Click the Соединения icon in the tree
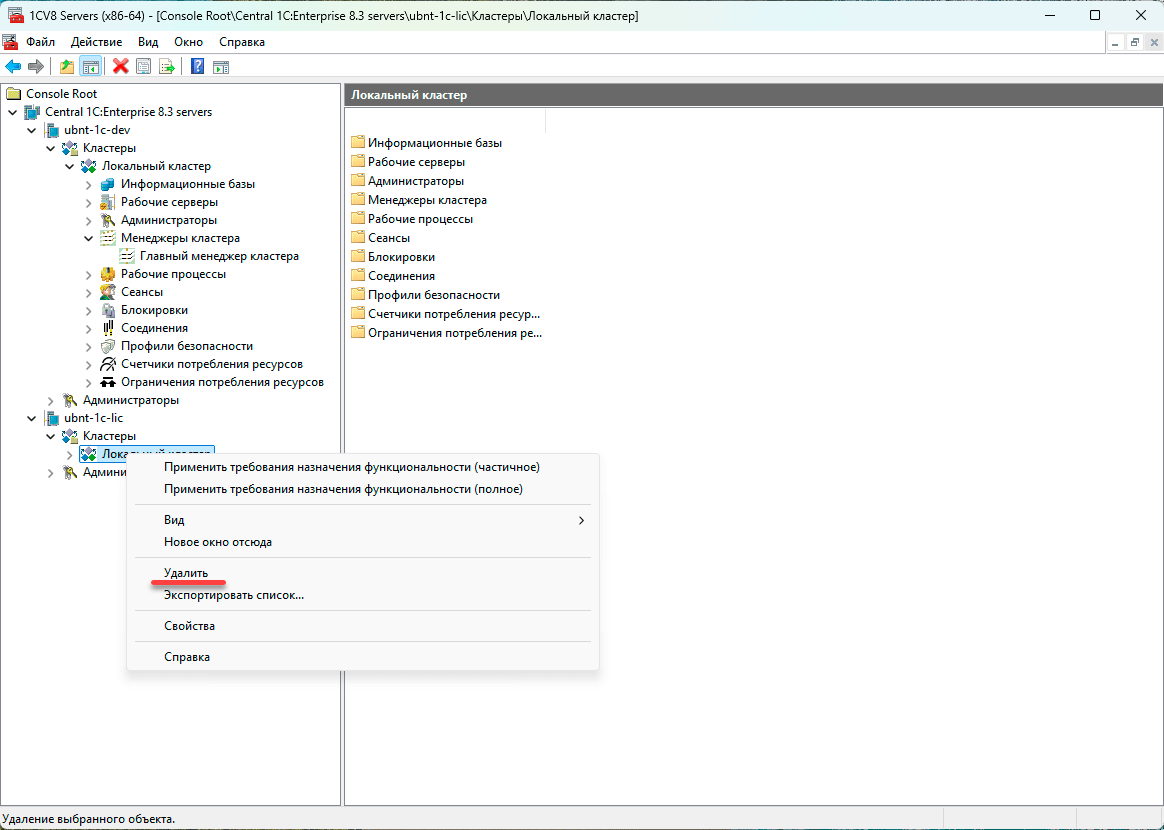1164x830 pixels. tap(108, 328)
